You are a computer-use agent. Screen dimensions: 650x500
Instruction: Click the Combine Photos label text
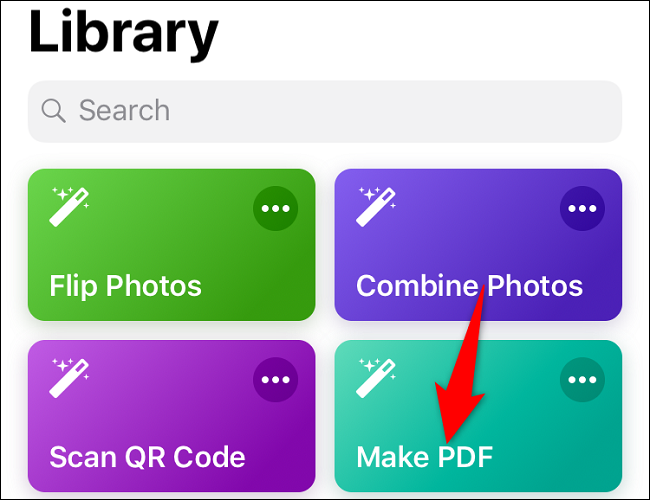click(x=470, y=286)
